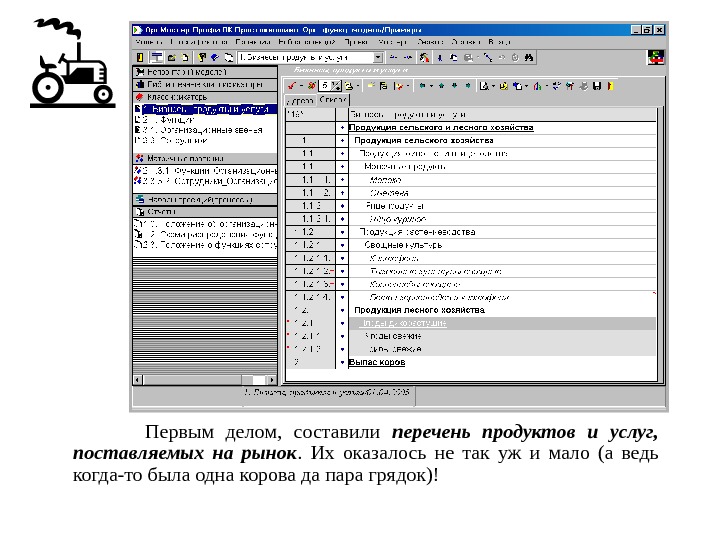Select classifier 3.1. Организационные звенья
The width and height of the screenshot is (720, 540).
point(199,130)
